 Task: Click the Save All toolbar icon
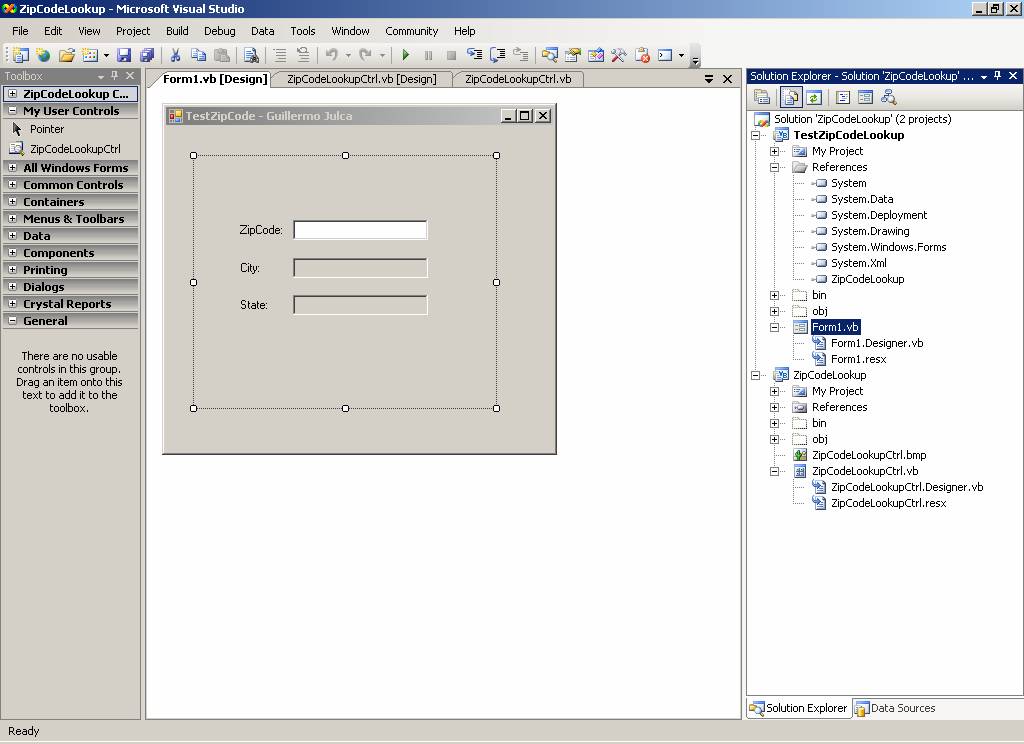click(147, 56)
